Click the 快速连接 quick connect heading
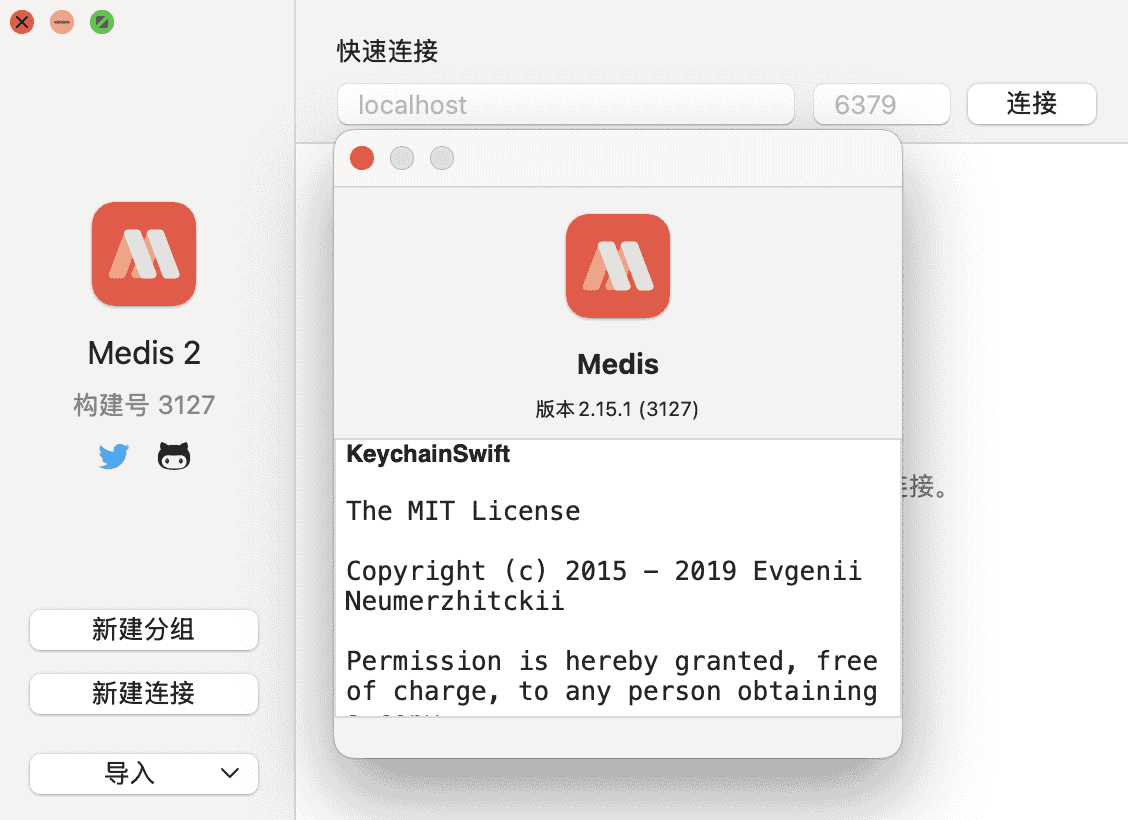The image size is (1128, 820). click(x=387, y=51)
